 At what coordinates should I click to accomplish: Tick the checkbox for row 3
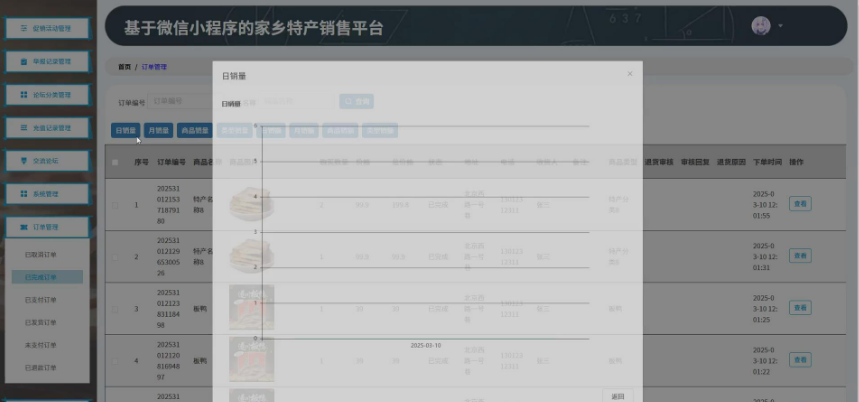(115, 309)
